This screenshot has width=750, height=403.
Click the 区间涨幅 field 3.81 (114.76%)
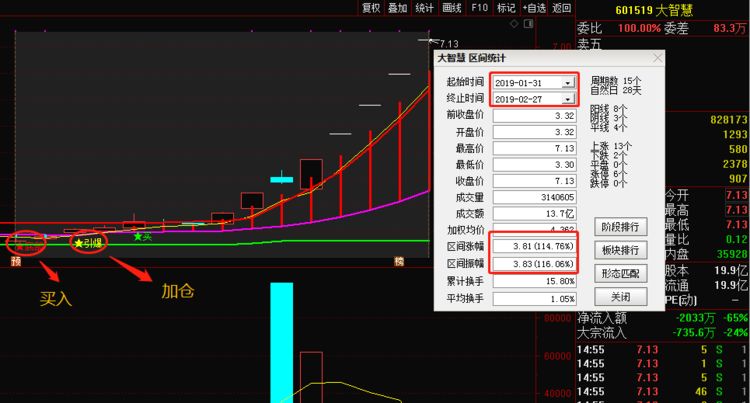point(534,246)
